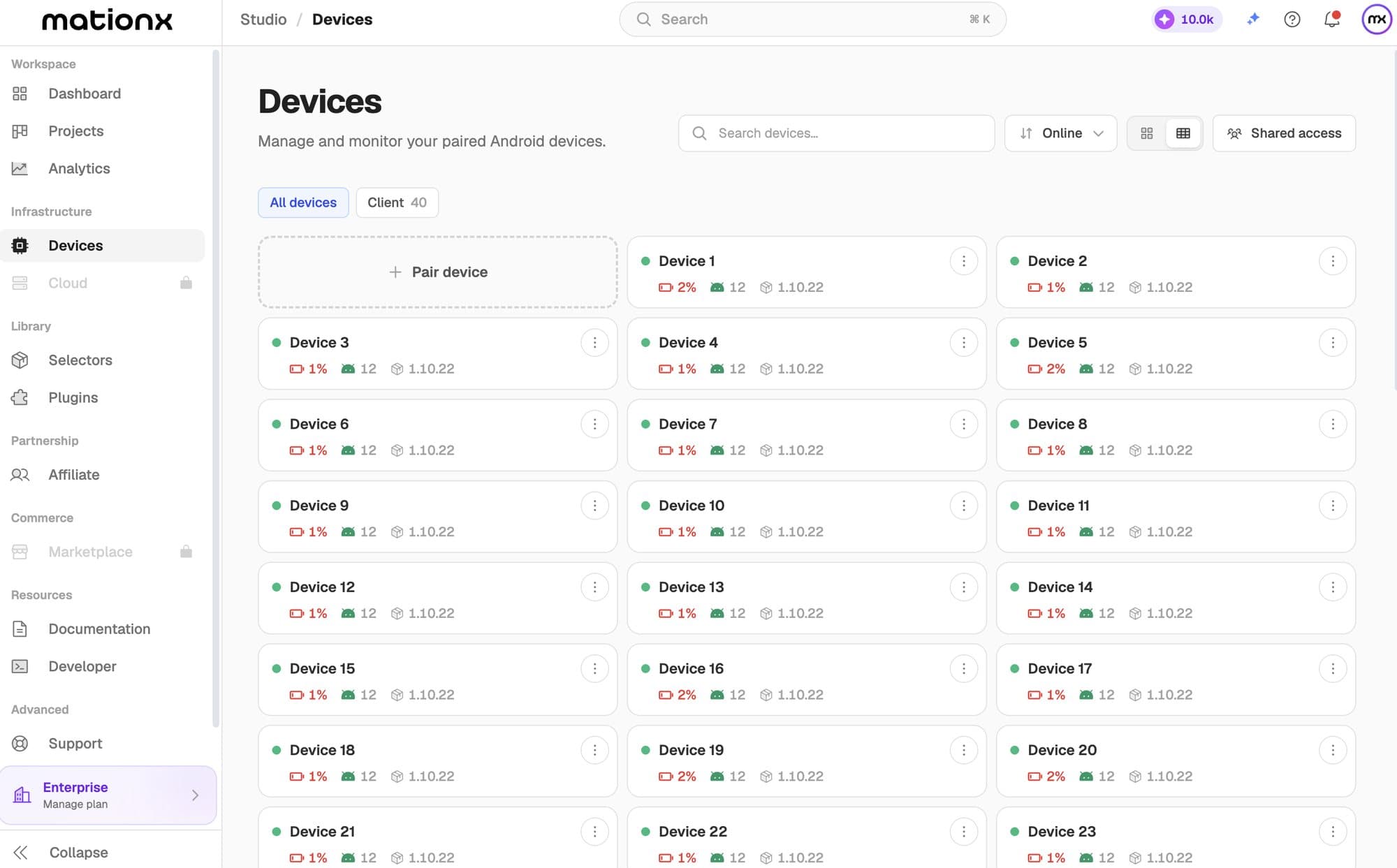
Task: Open the Device 3 three-dot menu
Action: pyautogui.click(x=594, y=343)
